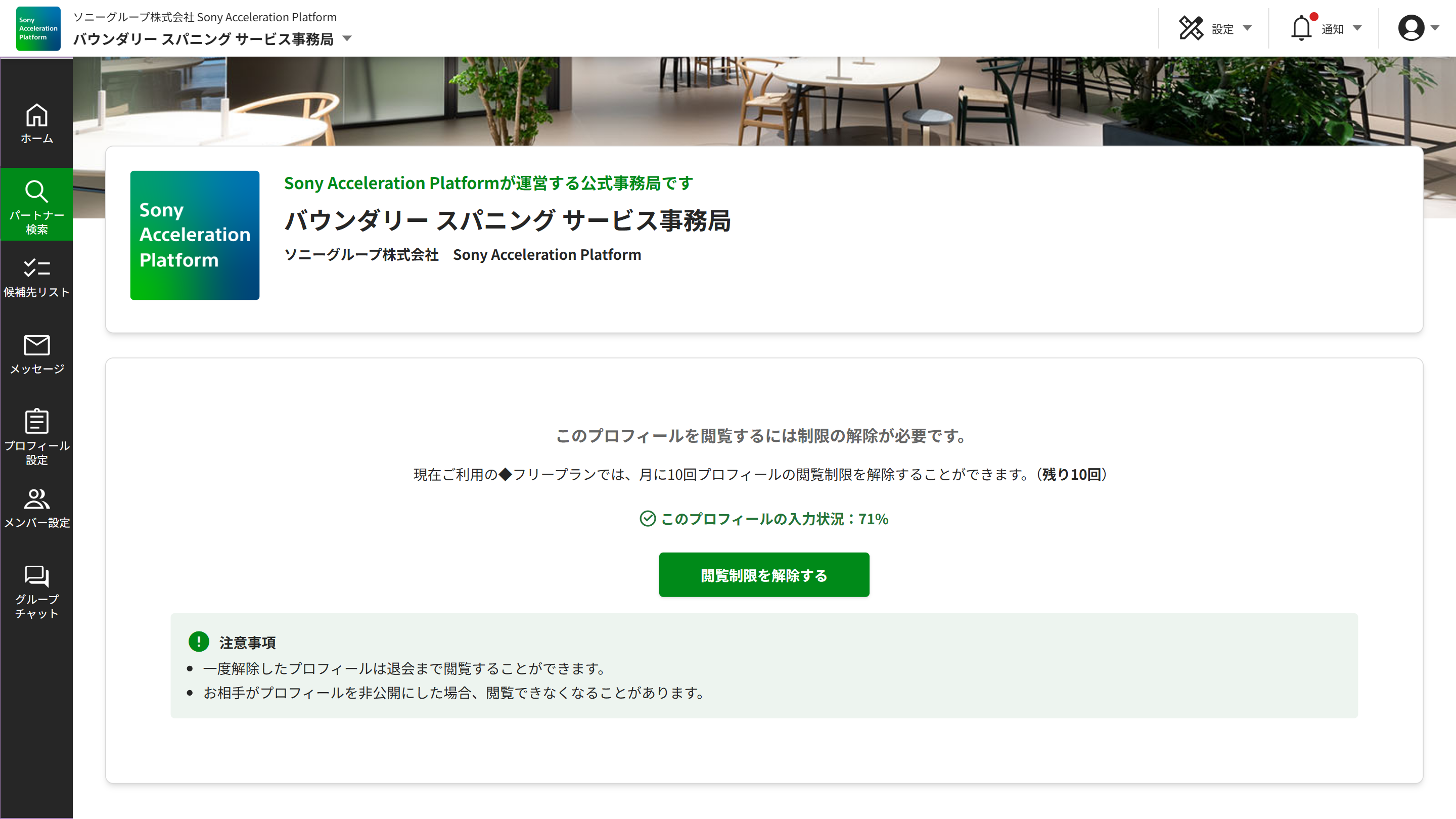
Task: Open the 通知 notification bell
Action: (1303, 28)
